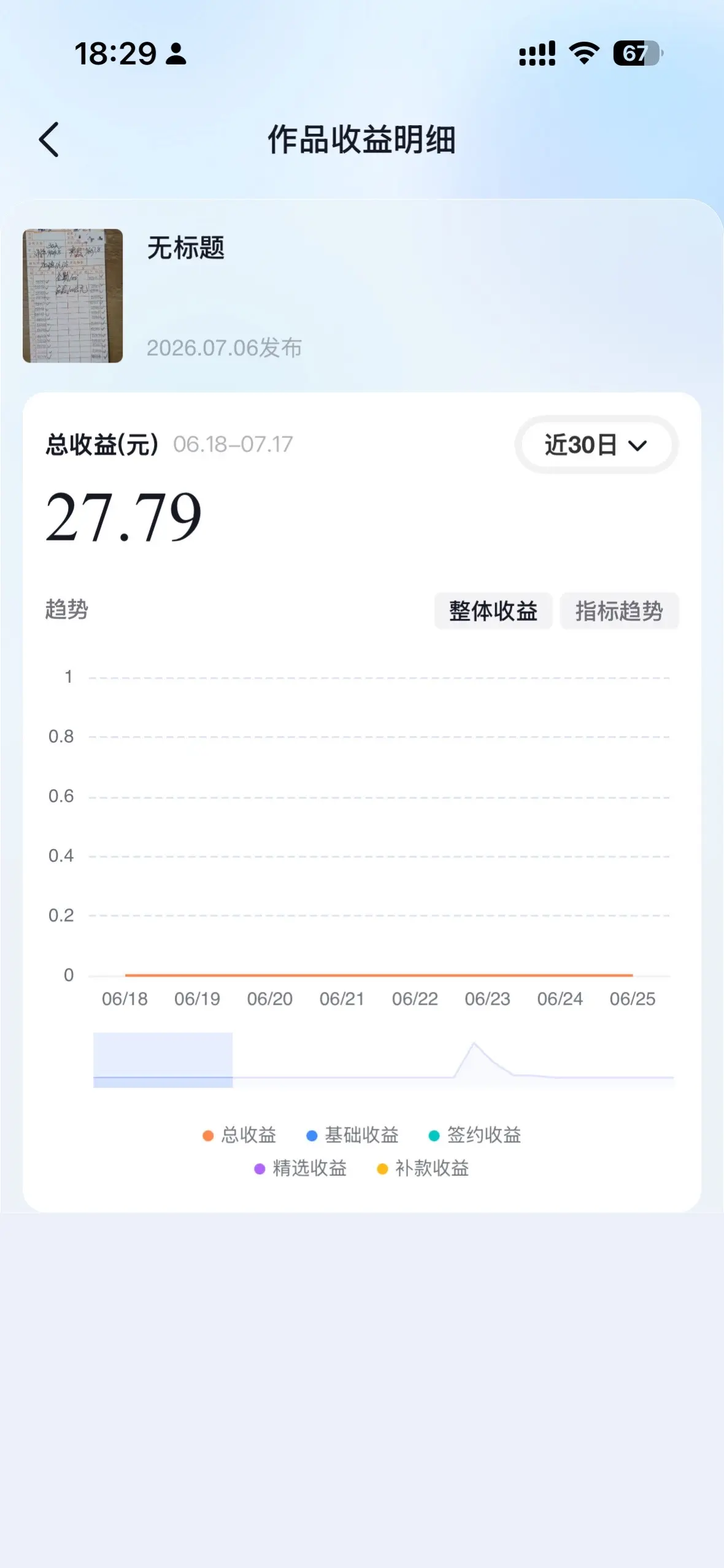
Task: Tap the person icon beside the clock
Action: (x=176, y=54)
